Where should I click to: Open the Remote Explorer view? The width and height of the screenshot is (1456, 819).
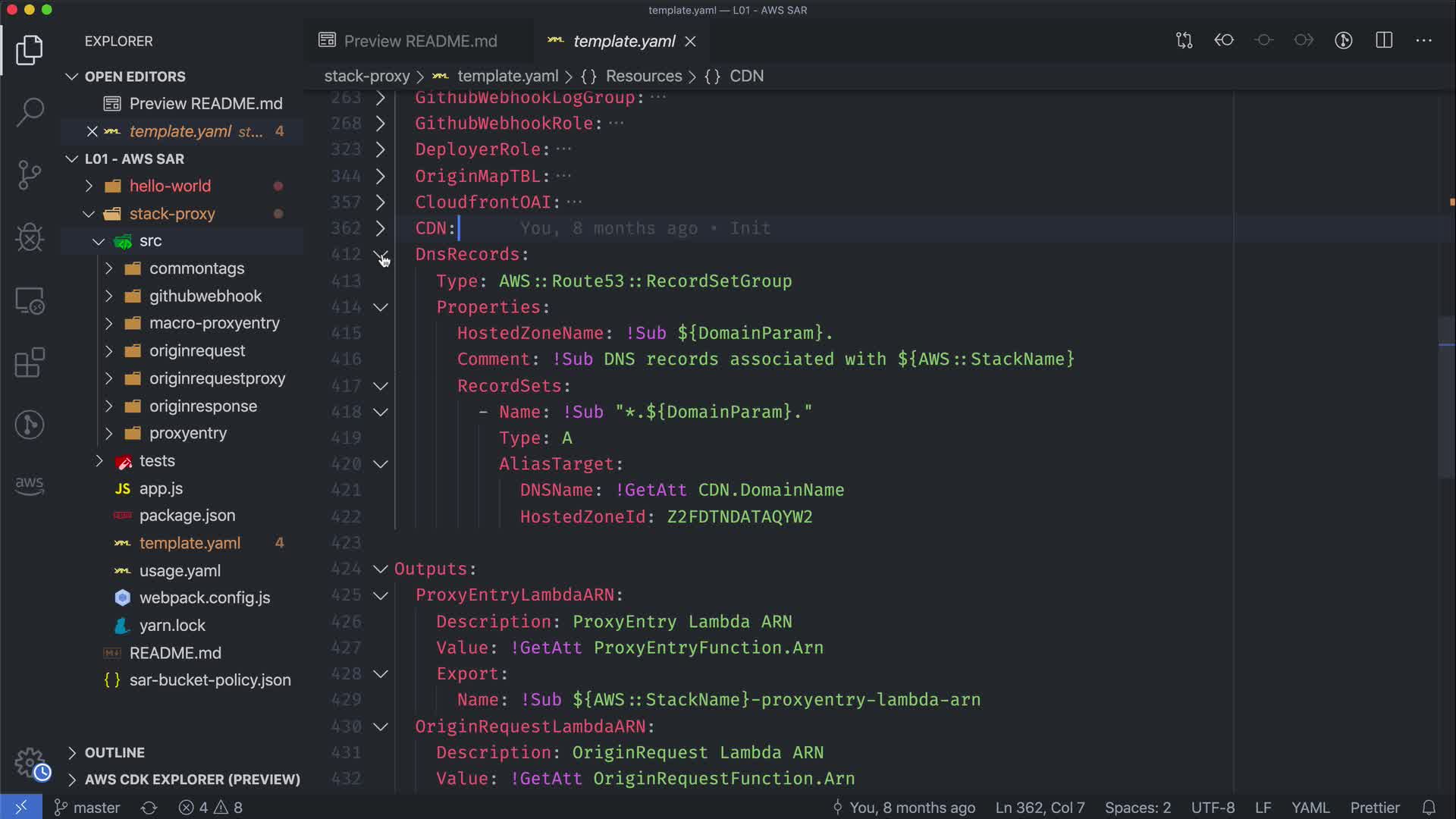click(30, 301)
